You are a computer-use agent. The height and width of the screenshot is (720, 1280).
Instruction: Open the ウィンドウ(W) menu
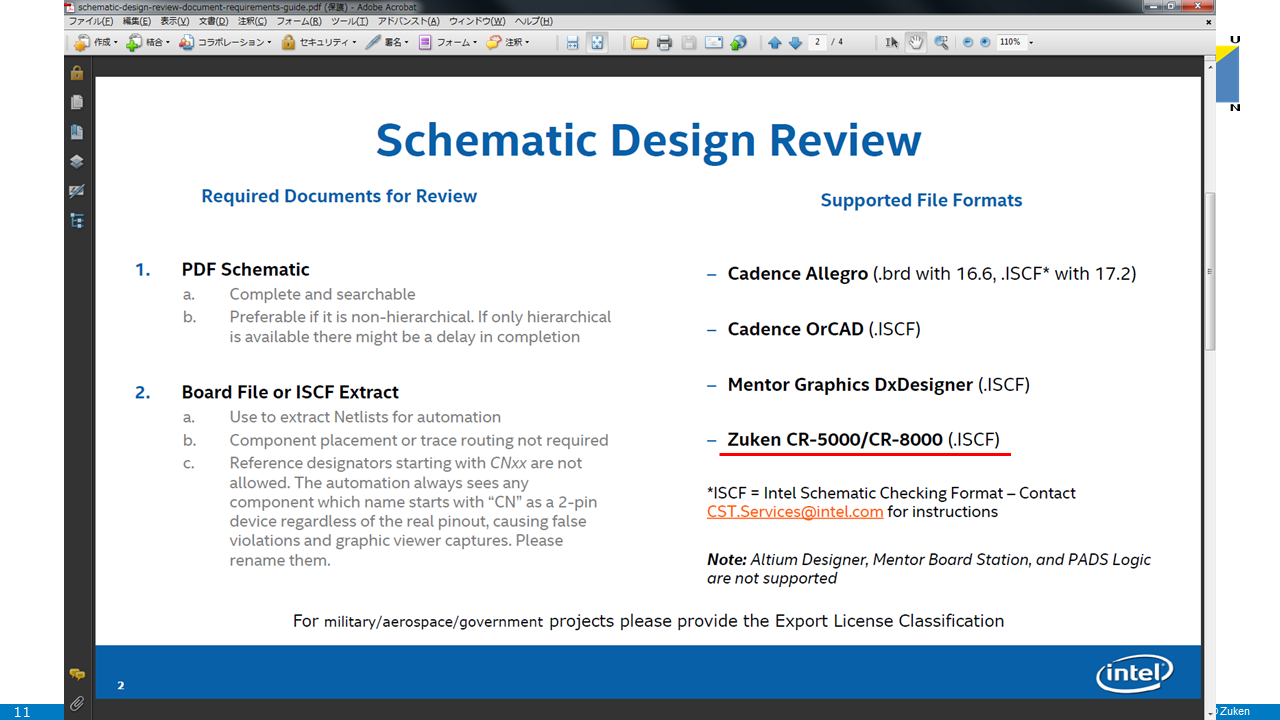[x=477, y=21]
